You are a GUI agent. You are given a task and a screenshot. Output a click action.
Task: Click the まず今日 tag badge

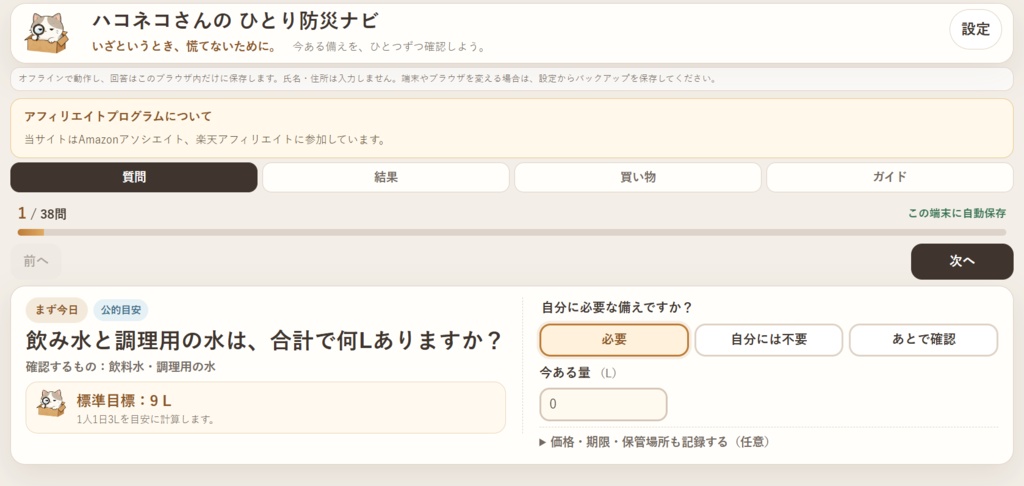coord(56,310)
